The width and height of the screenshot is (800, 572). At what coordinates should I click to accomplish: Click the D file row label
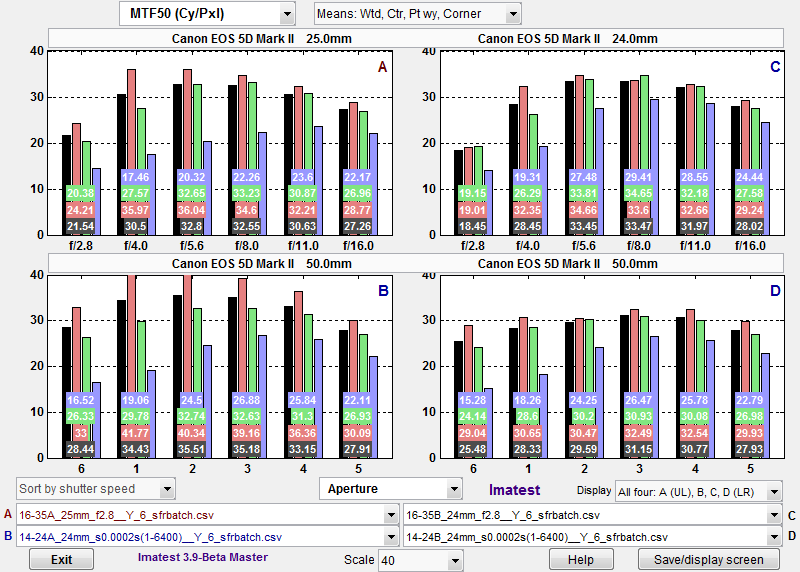792,536
